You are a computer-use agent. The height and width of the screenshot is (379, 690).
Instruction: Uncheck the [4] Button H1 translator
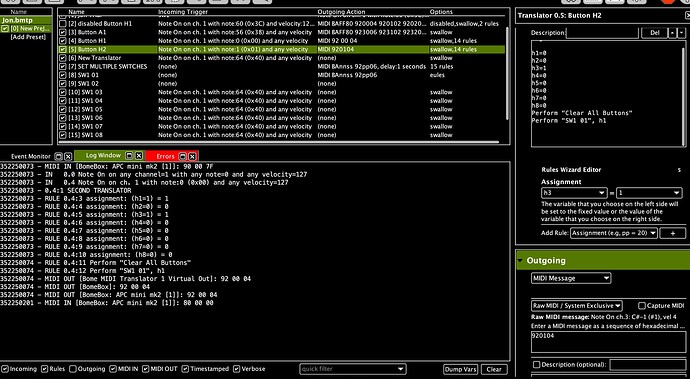[62, 41]
